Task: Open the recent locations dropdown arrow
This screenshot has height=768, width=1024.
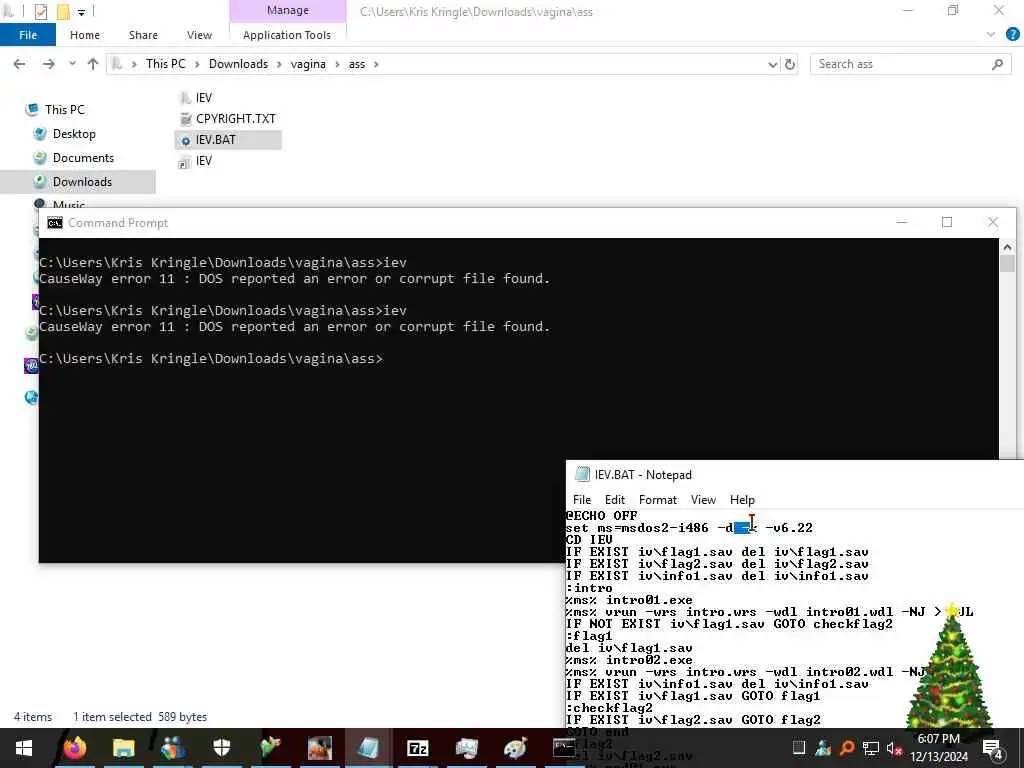Action: (x=72, y=64)
